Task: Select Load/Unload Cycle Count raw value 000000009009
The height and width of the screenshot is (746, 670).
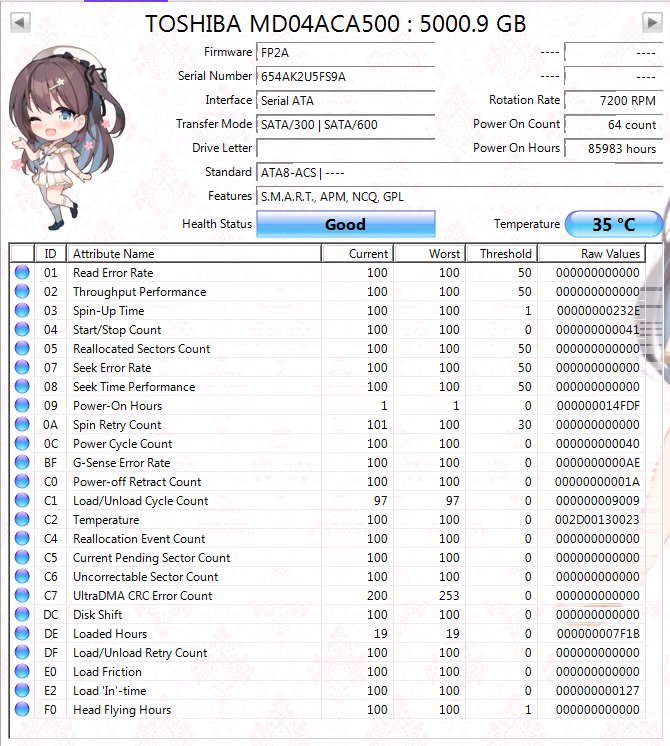Action: pyautogui.click(x=598, y=501)
